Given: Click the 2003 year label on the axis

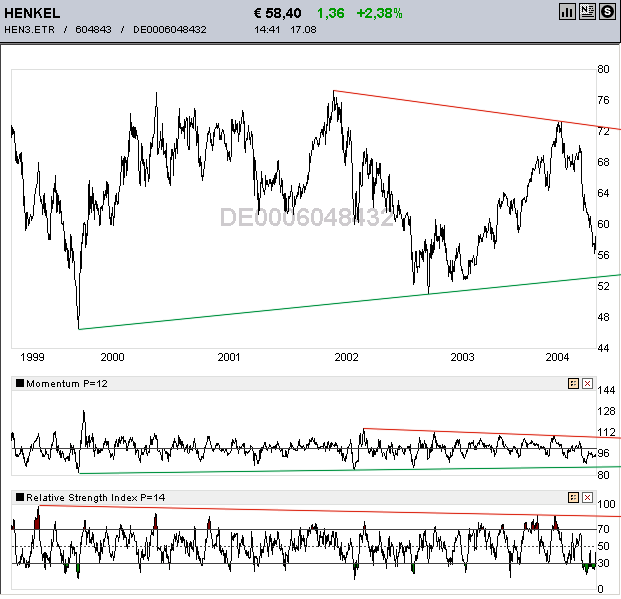Looking at the screenshot, I should coord(462,357).
